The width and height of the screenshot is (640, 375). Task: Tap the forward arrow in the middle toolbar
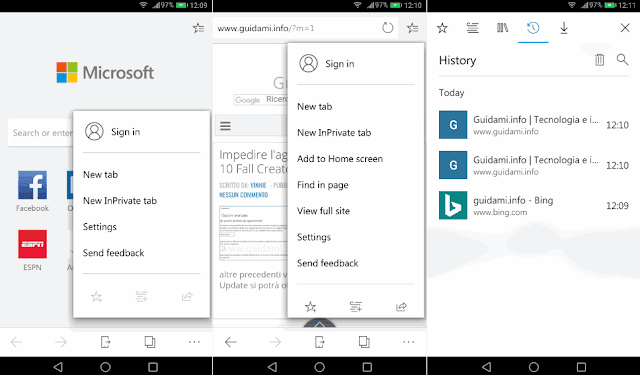pos(275,342)
